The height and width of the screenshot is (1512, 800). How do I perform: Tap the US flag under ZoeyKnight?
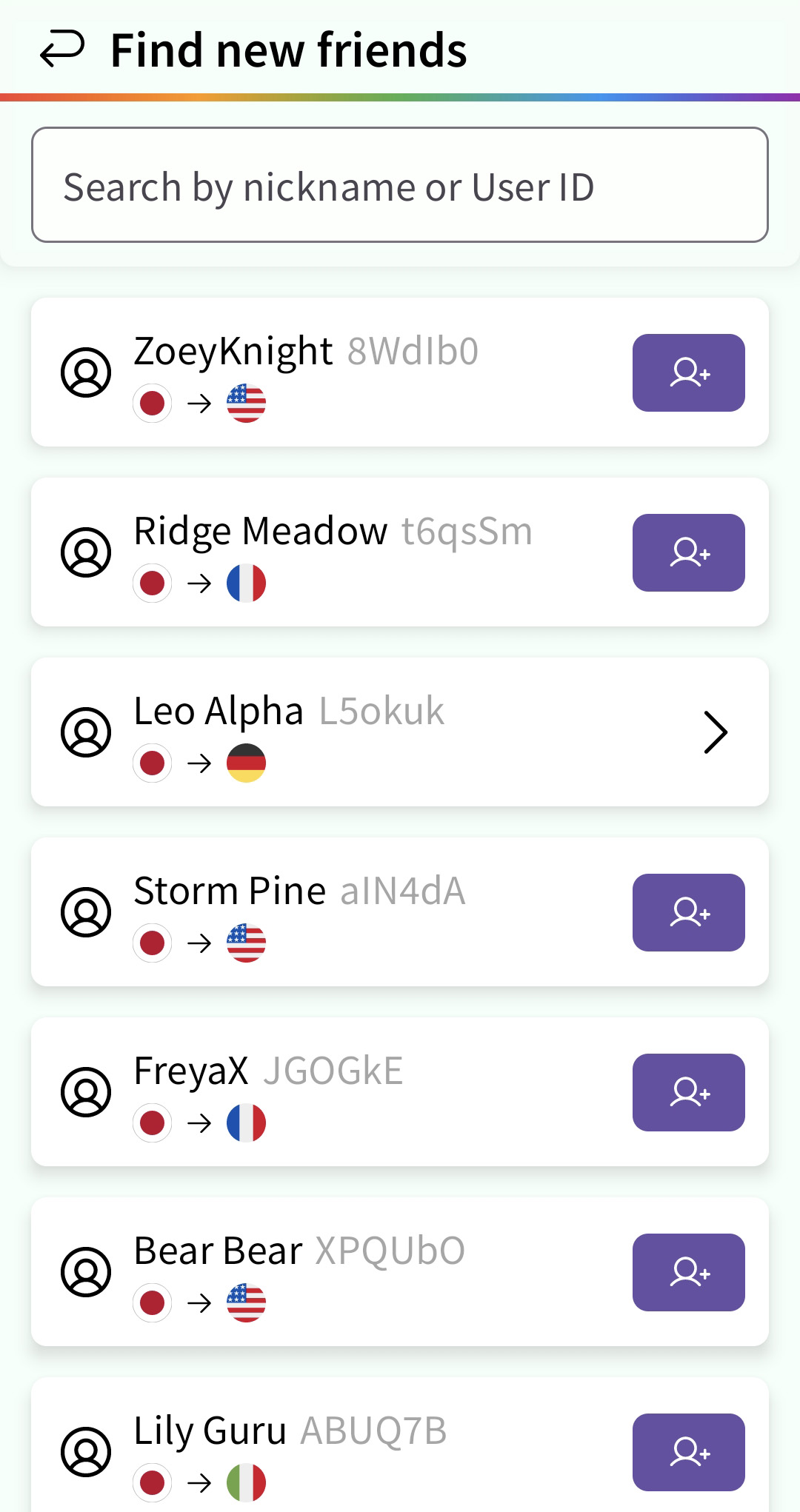pyautogui.click(x=246, y=404)
